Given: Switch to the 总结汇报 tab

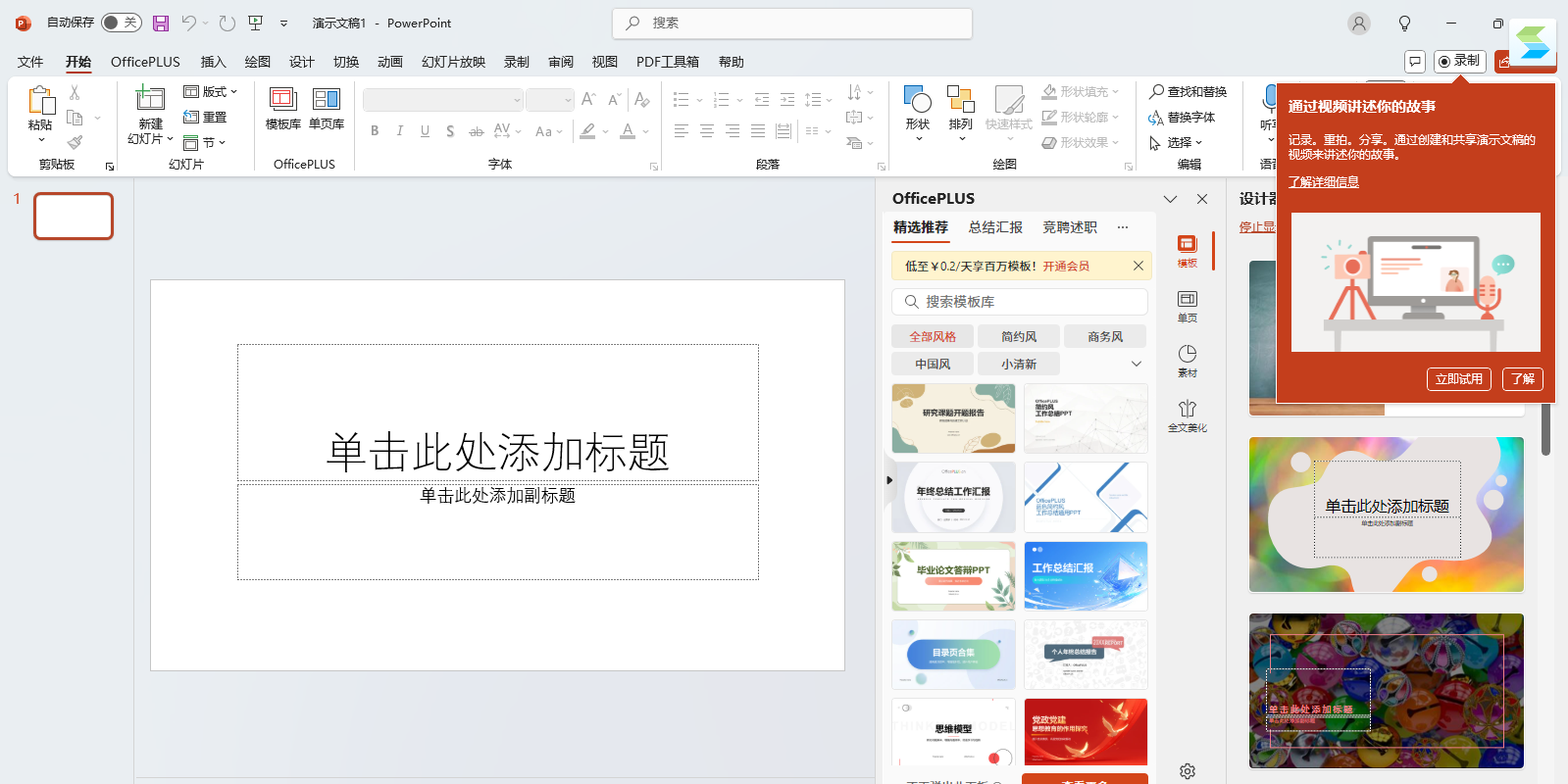Looking at the screenshot, I should [x=994, y=227].
